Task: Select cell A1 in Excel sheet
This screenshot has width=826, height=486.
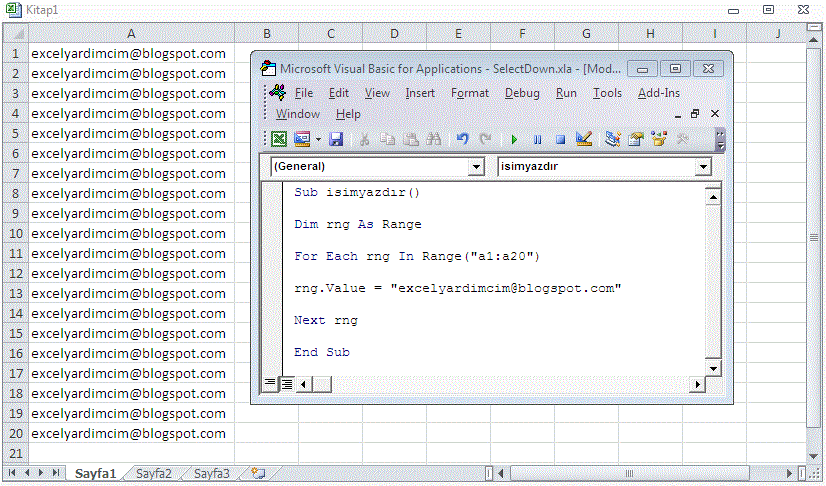Action: click(131, 54)
